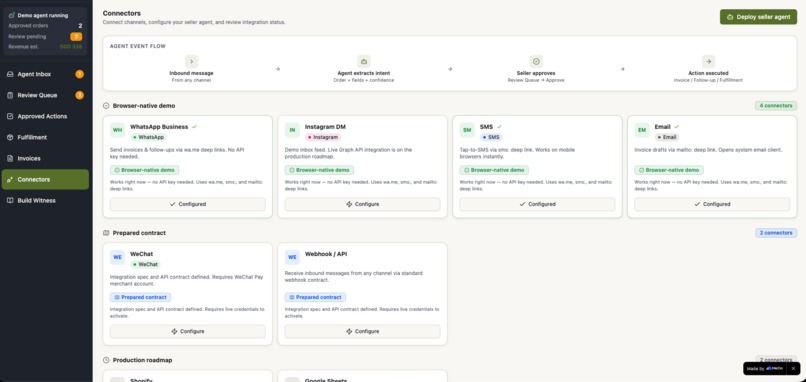Screen dimensions: 806x382
Task: Click the Build Witness book icon
Action: point(10,201)
